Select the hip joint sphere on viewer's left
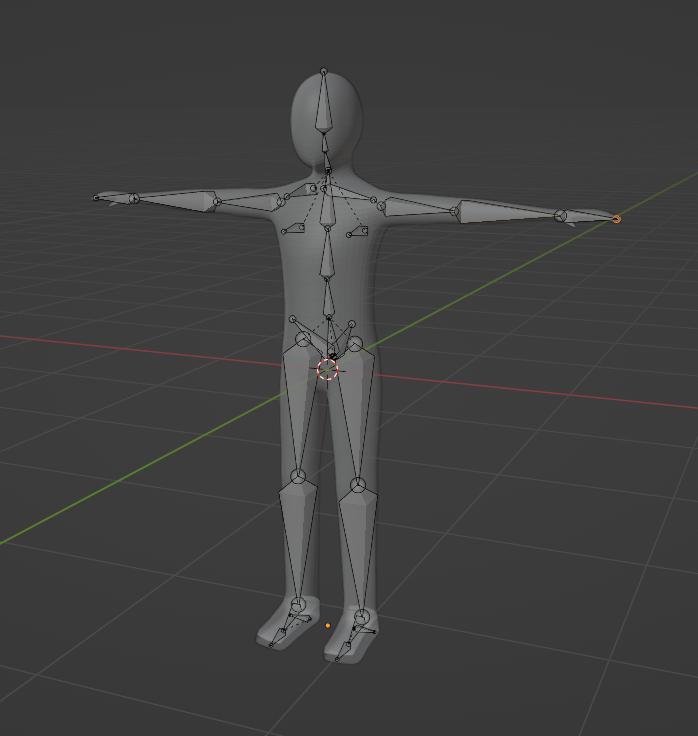The height and width of the screenshot is (736, 698). [x=303, y=339]
